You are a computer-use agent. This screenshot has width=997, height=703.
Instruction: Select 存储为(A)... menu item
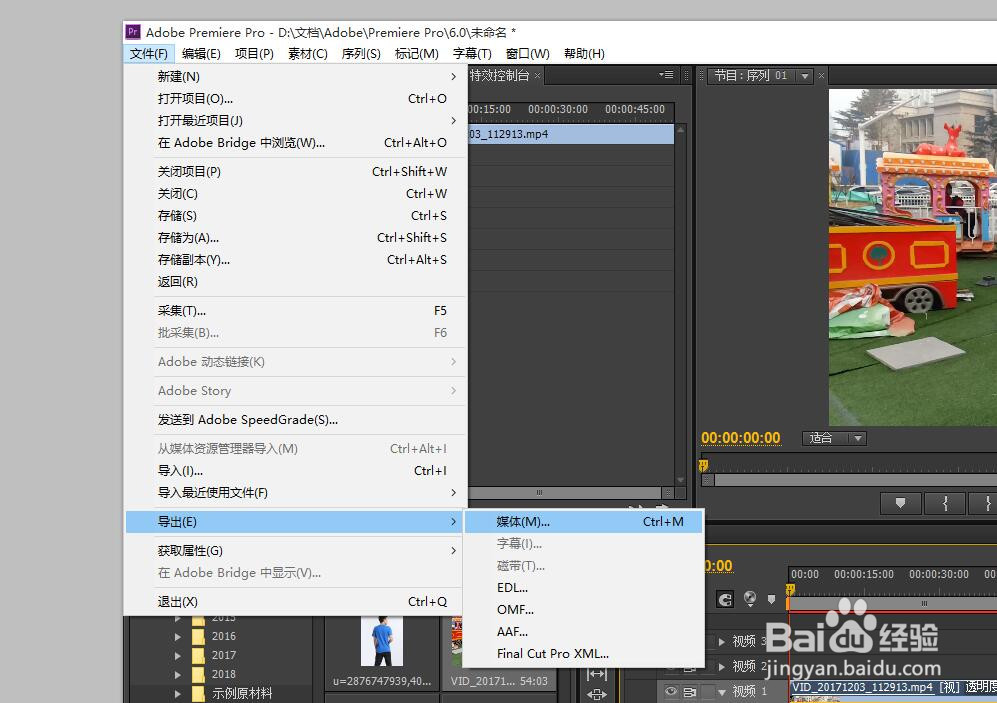pos(295,238)
